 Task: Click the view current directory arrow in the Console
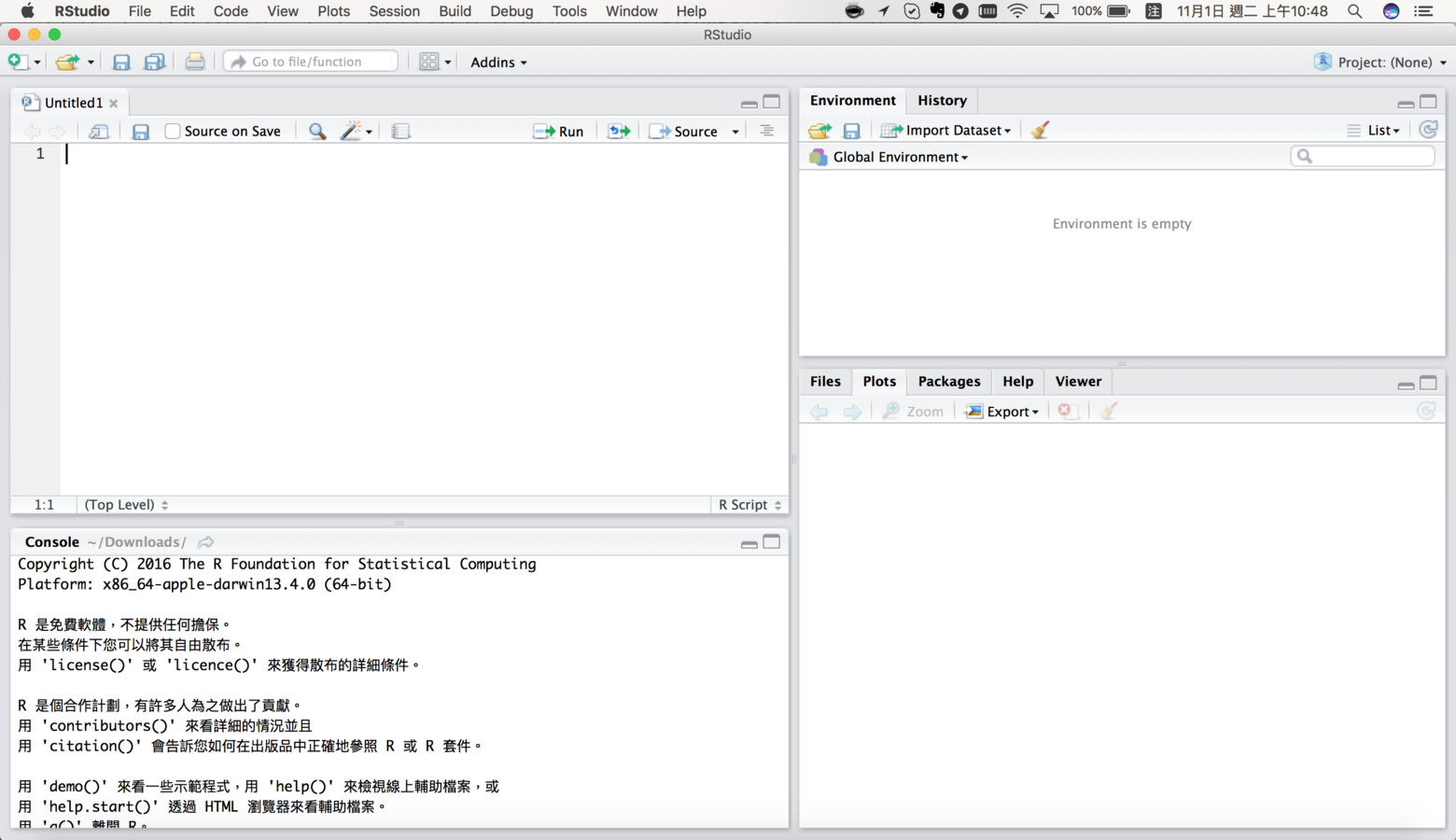pos(206,542)
